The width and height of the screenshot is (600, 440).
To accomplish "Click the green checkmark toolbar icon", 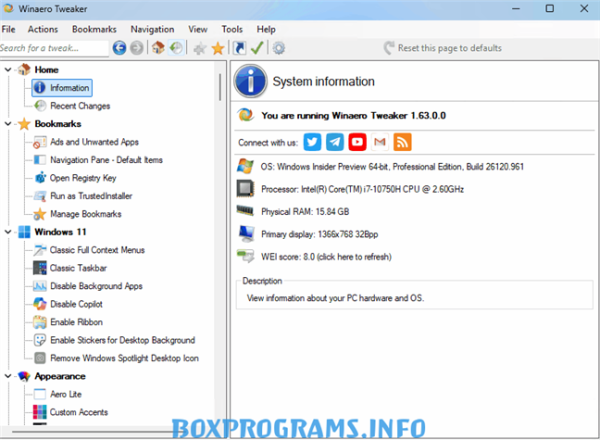I will tap(258, 48).
